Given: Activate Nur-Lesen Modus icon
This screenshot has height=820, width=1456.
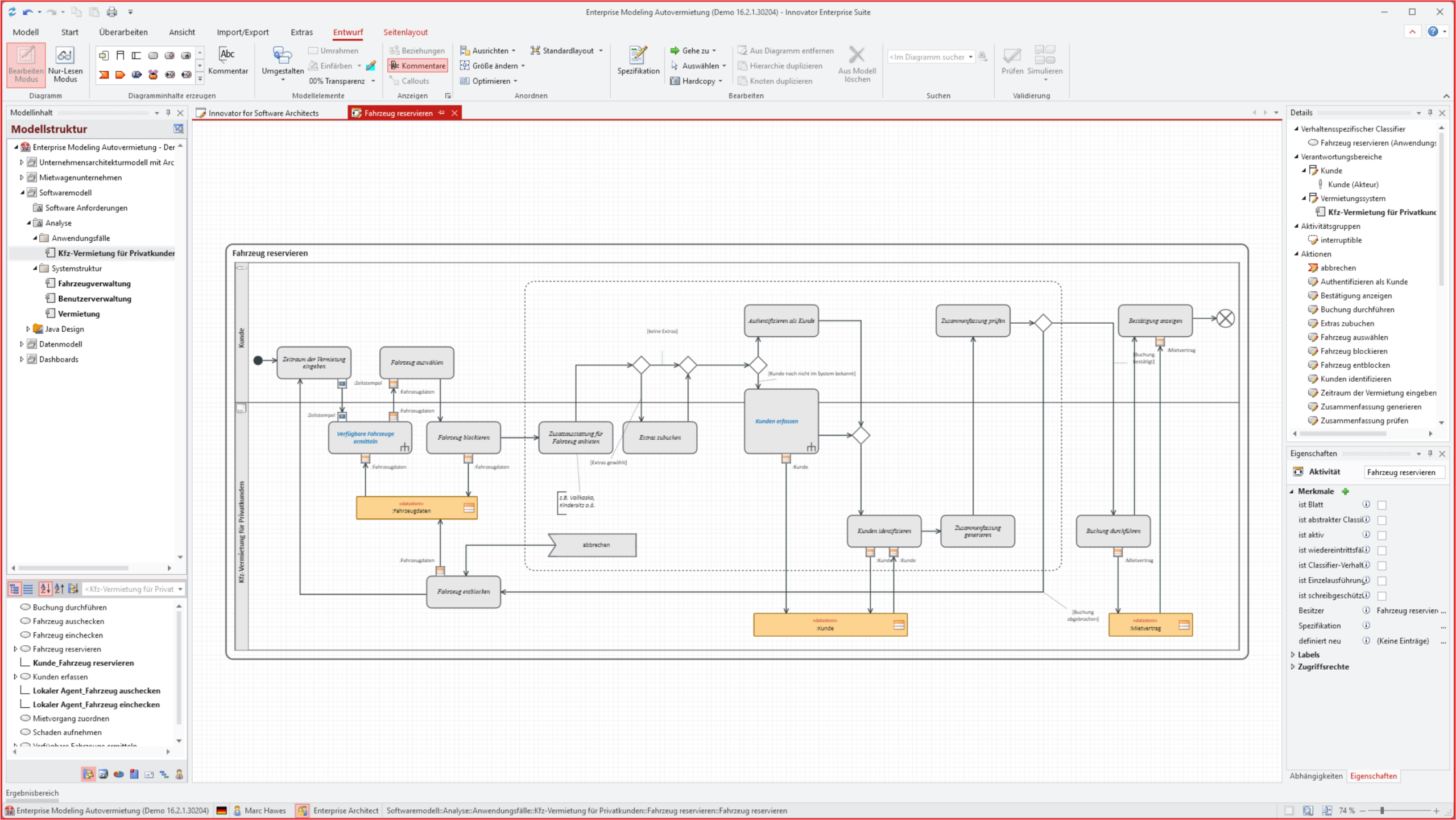Looking at the screenshot, I should click(x=65, y=56).
